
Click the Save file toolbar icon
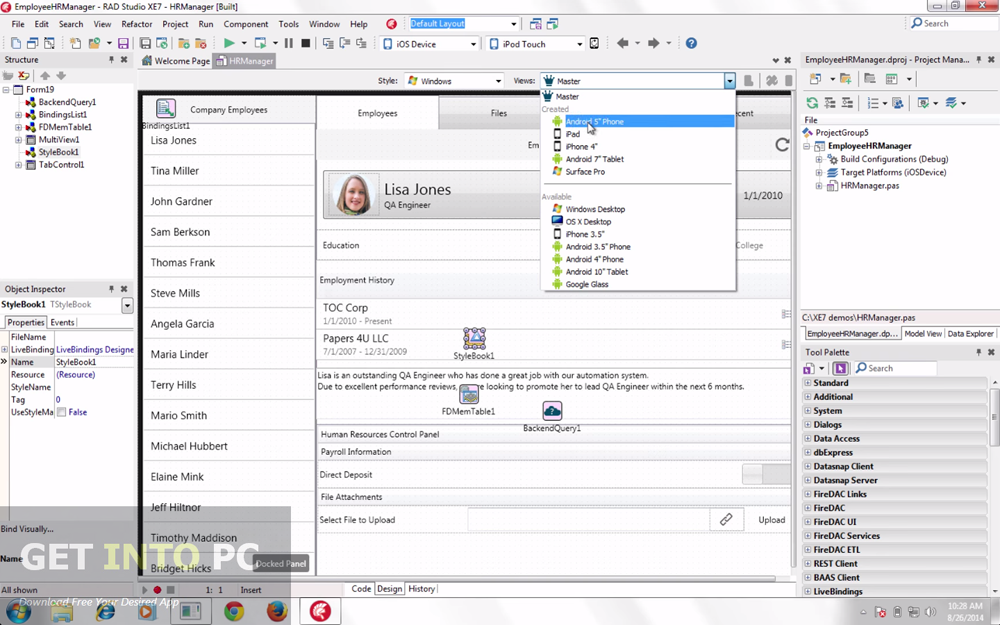(x=123, y=43)
